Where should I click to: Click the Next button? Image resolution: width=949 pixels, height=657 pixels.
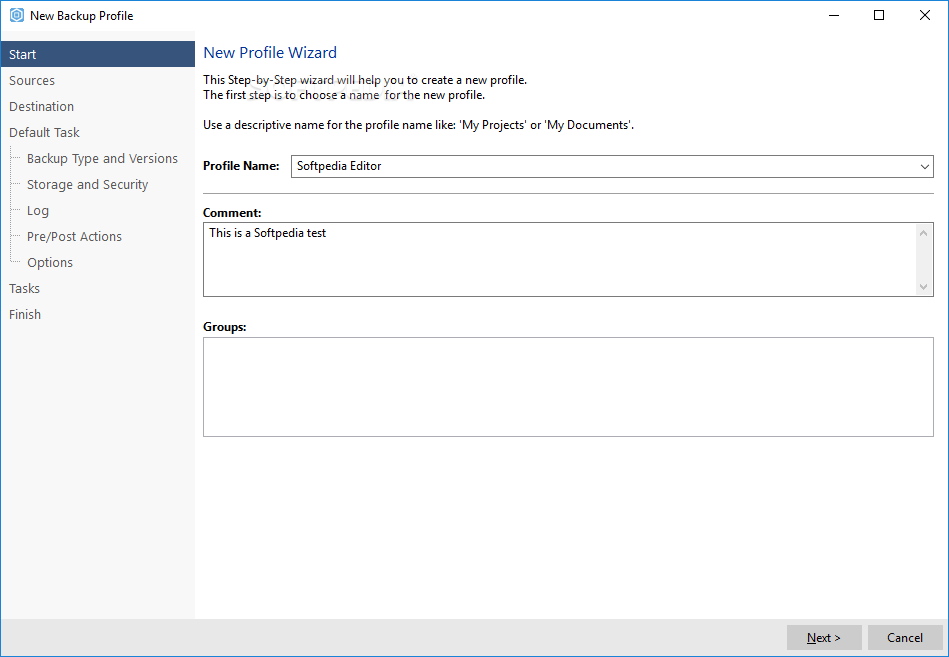pyautogui.click(x=824, y=638)
